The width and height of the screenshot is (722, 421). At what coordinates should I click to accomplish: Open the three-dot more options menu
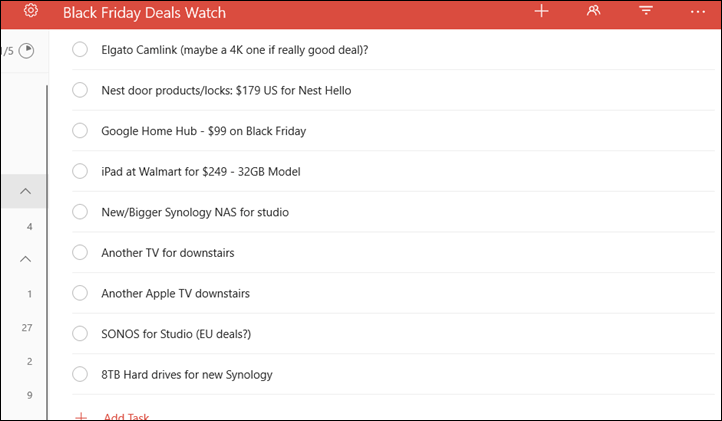(698, 12)
